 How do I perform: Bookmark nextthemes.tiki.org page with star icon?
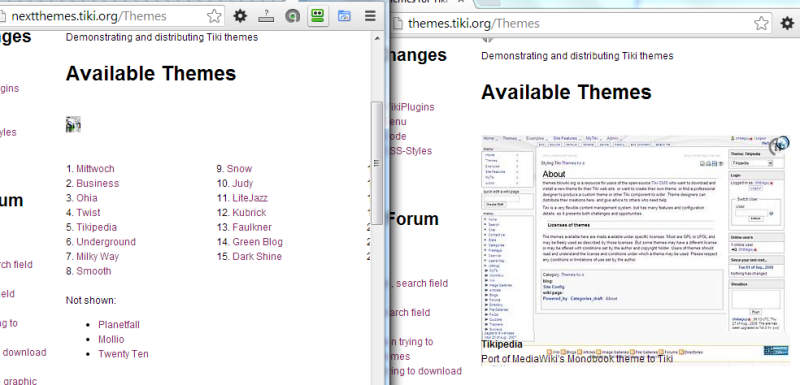tap(214, 16)
